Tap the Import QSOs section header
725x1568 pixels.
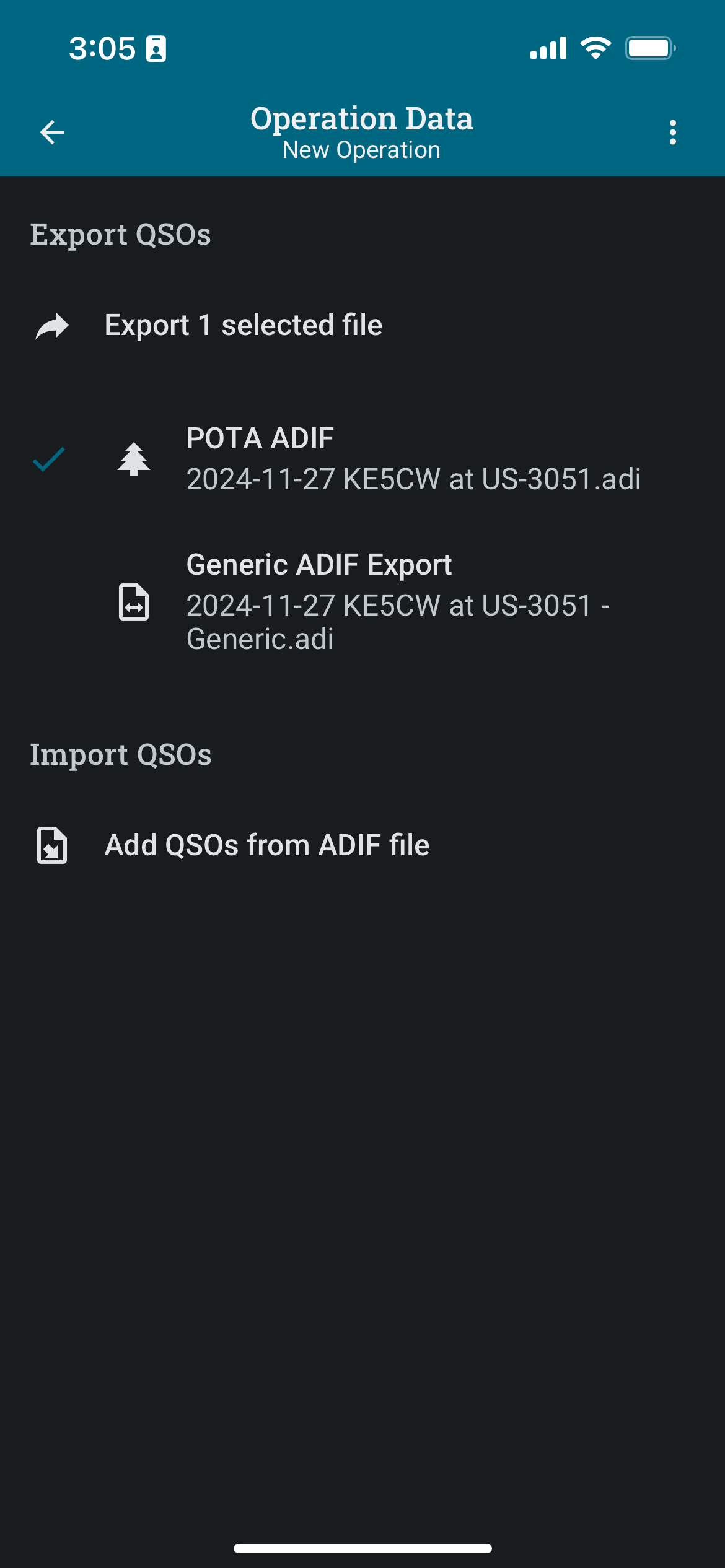point(121,755)
